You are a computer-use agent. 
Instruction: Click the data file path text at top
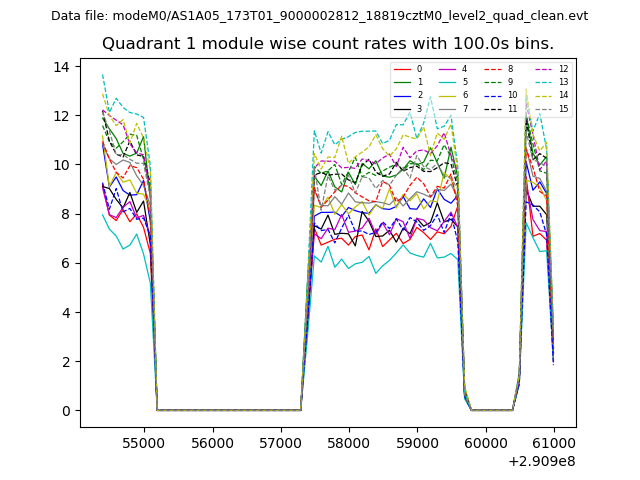coord(320,16)
